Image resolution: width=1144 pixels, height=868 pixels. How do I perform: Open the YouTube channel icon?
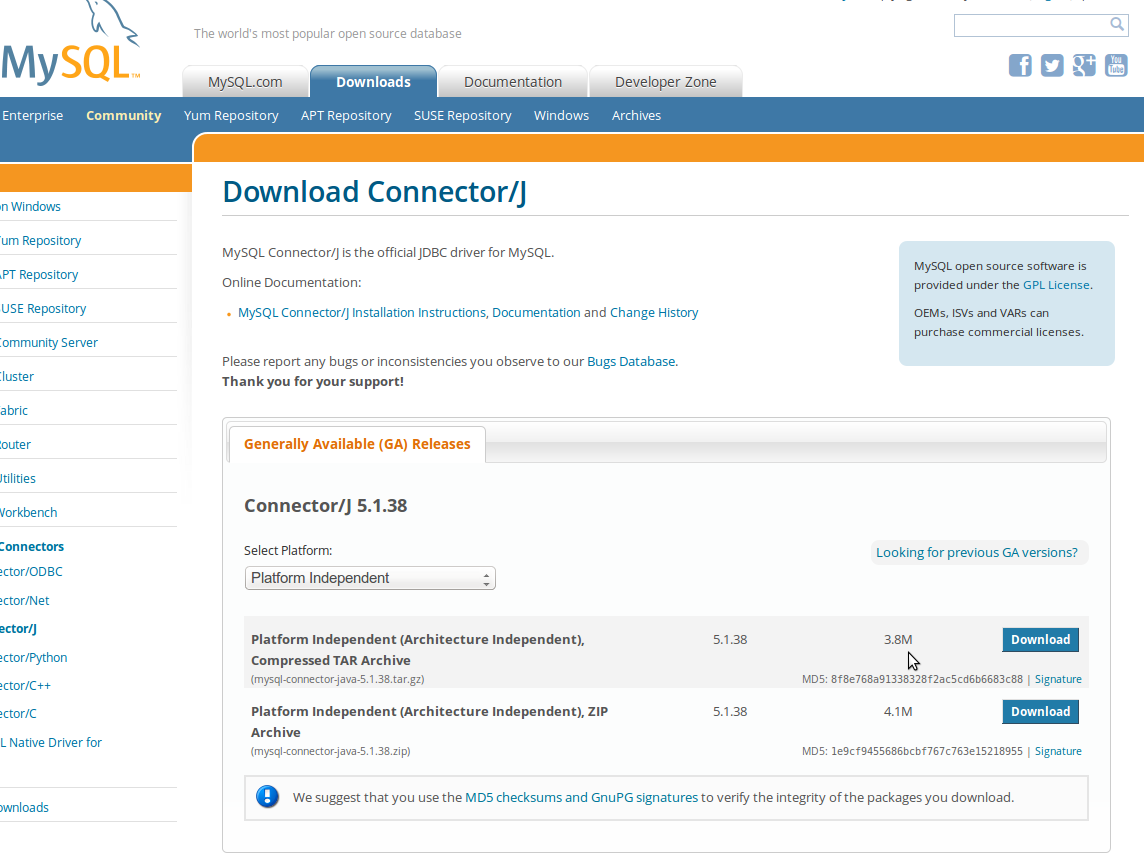coord(1116,65)
